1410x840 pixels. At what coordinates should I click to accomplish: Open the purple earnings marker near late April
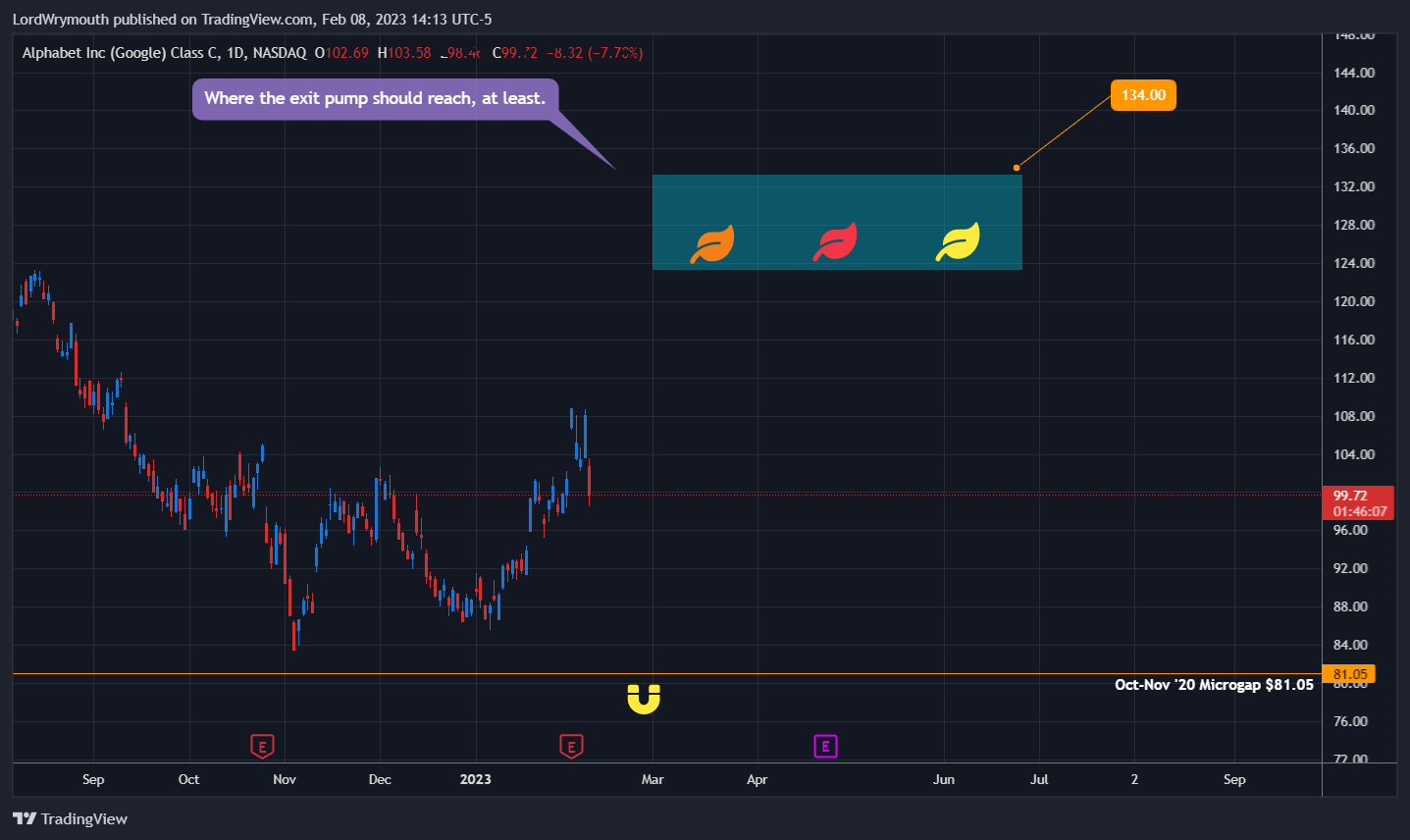825,747
